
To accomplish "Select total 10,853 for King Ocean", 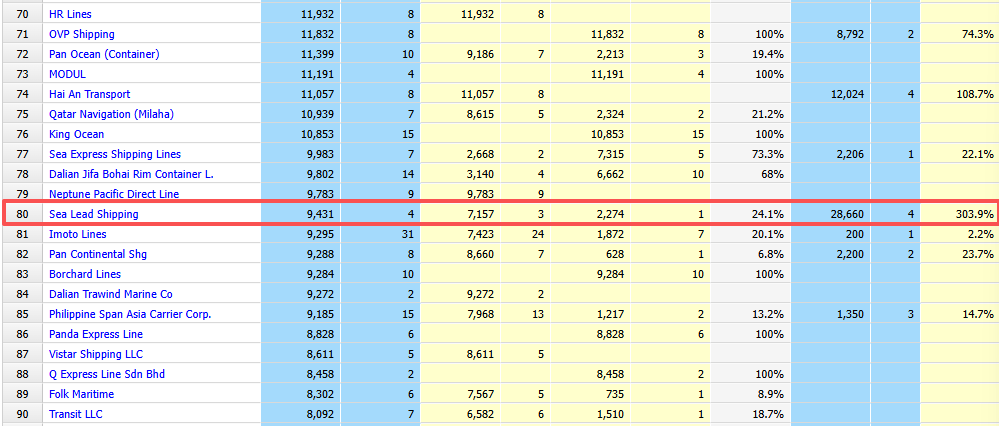I will 317,134.
